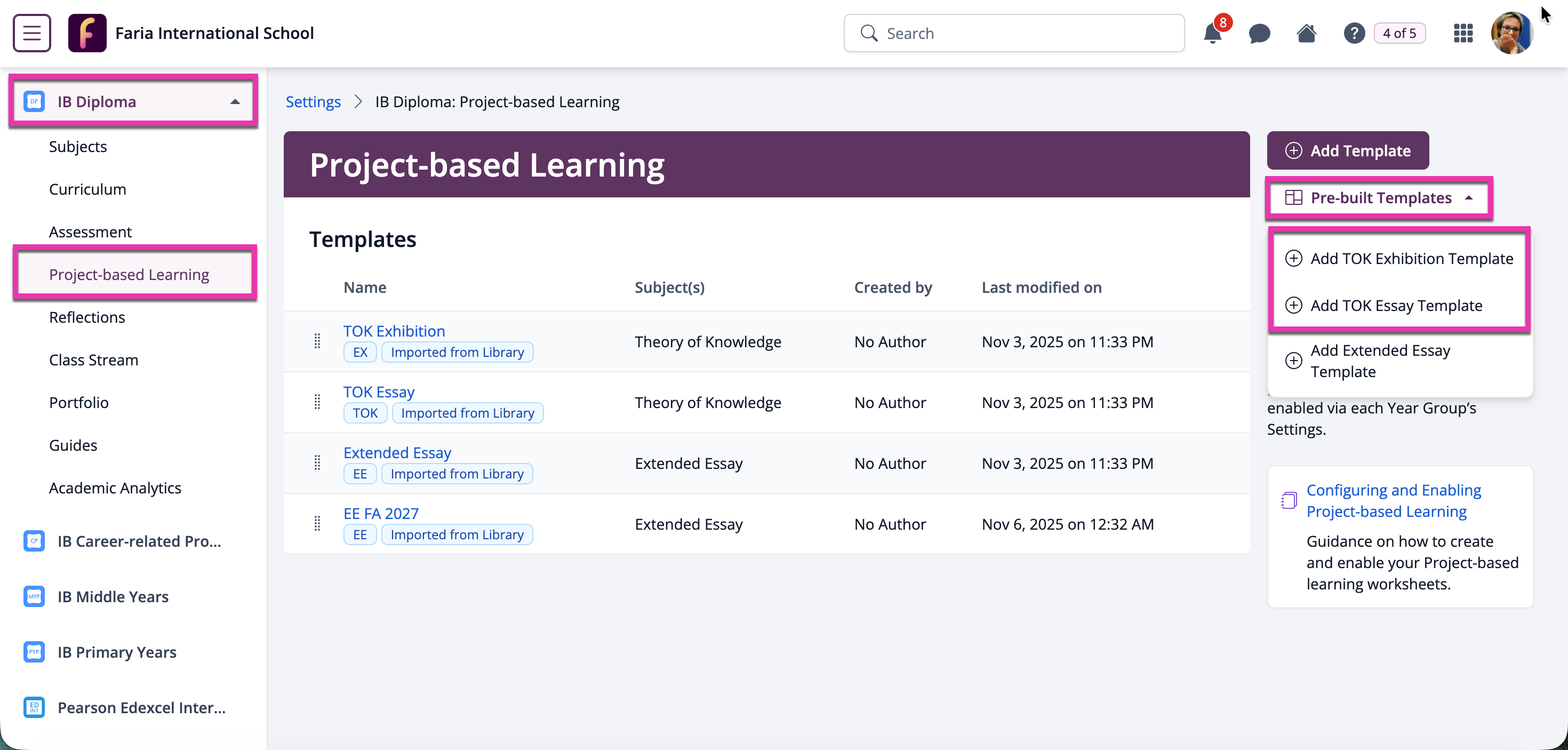Viewport: 1568px width, 750px height.
Task: Click the IB Career-related Programme icon
Action: pos(34,540)
